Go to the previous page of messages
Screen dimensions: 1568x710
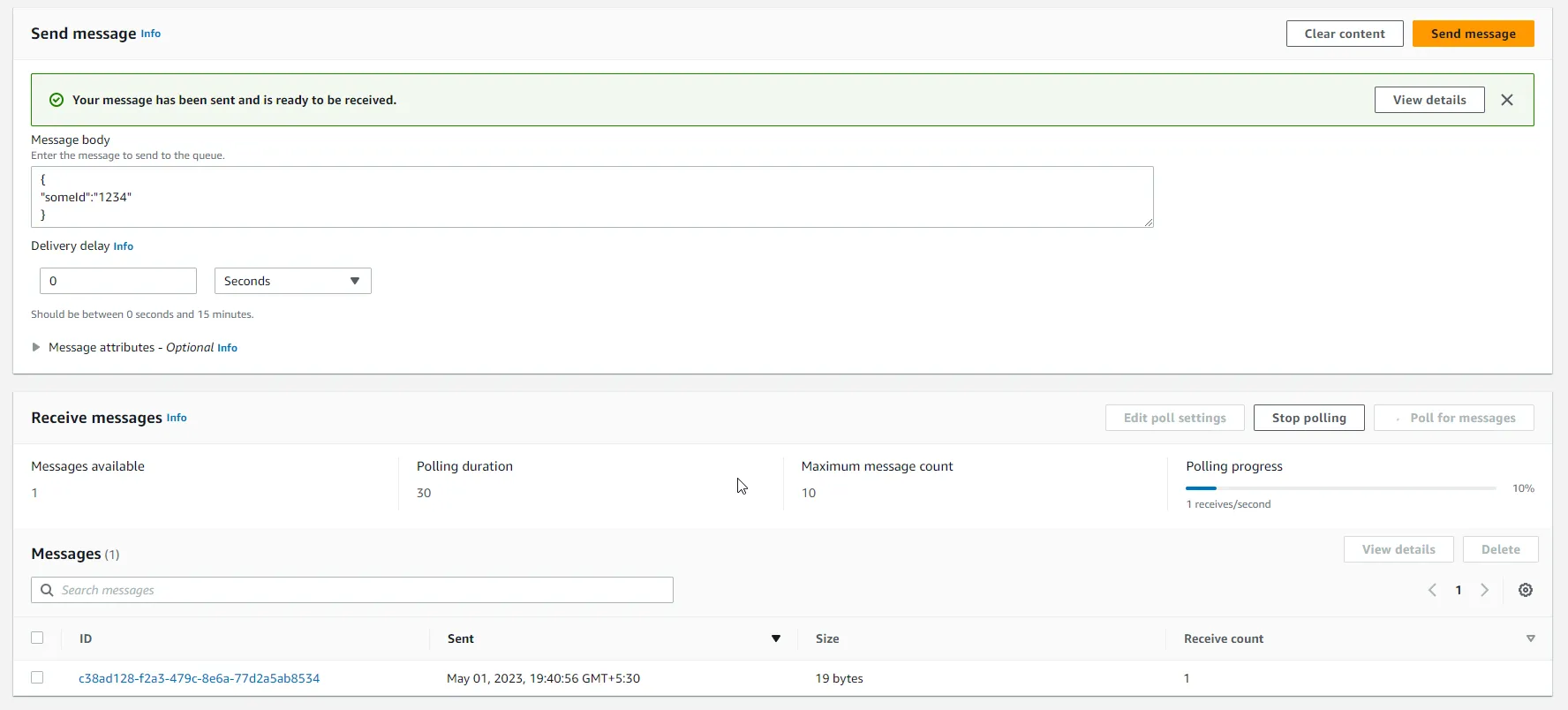pos(1432,590)
